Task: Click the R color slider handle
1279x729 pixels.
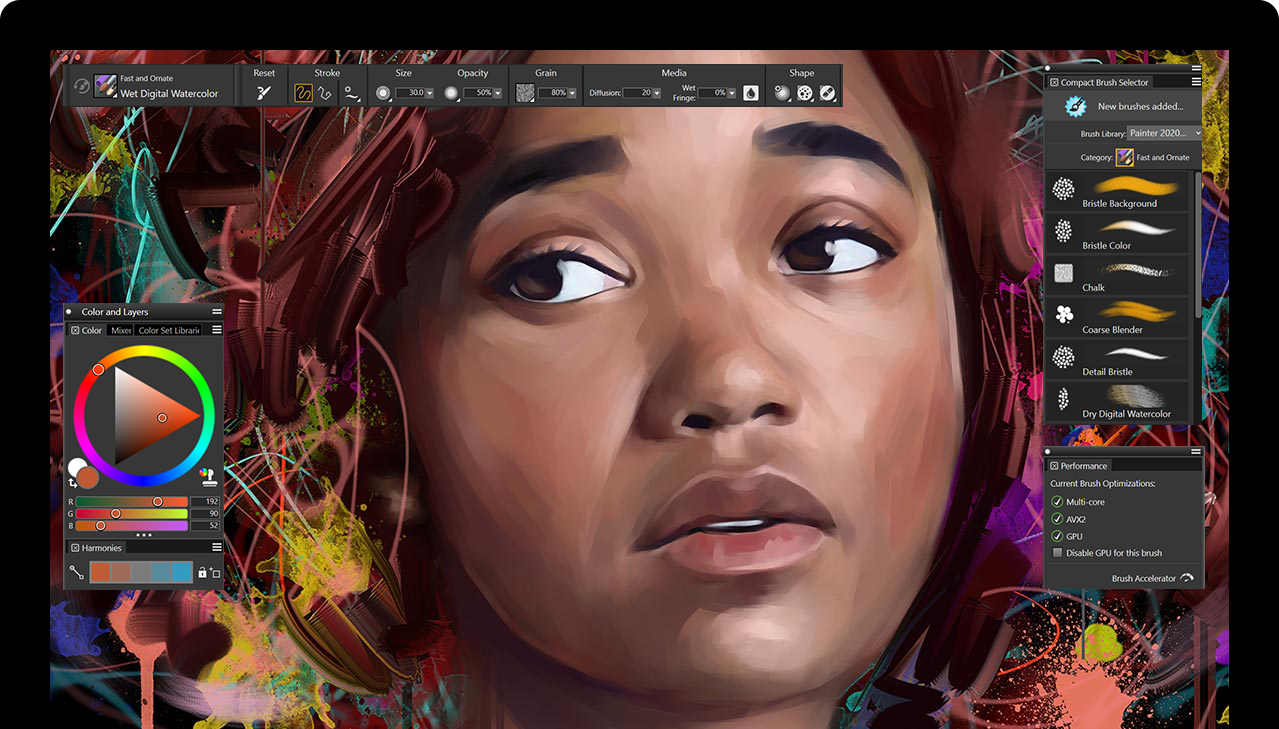Action: click(157, 501)
